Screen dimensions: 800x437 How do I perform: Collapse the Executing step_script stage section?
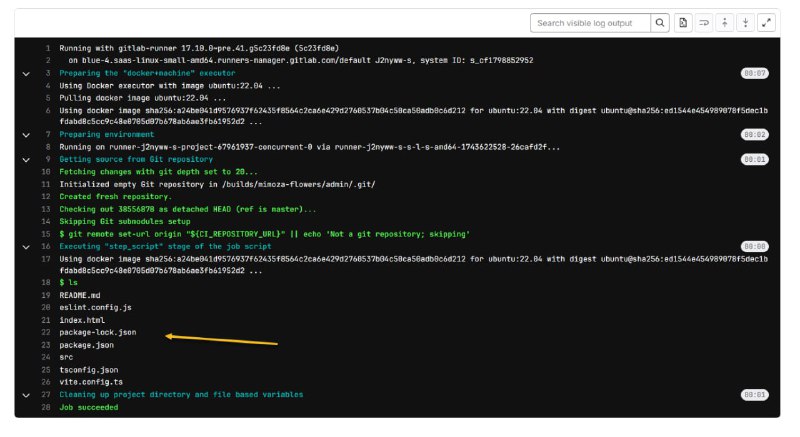point(26,247)
